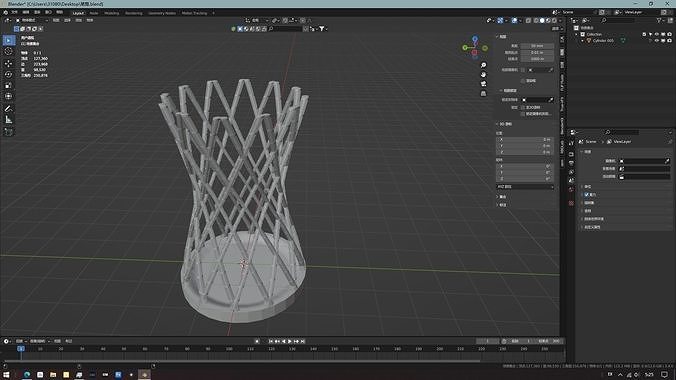Jump to the timeline end frame
This screenshot has height=380, width=676.
[303, 341]
